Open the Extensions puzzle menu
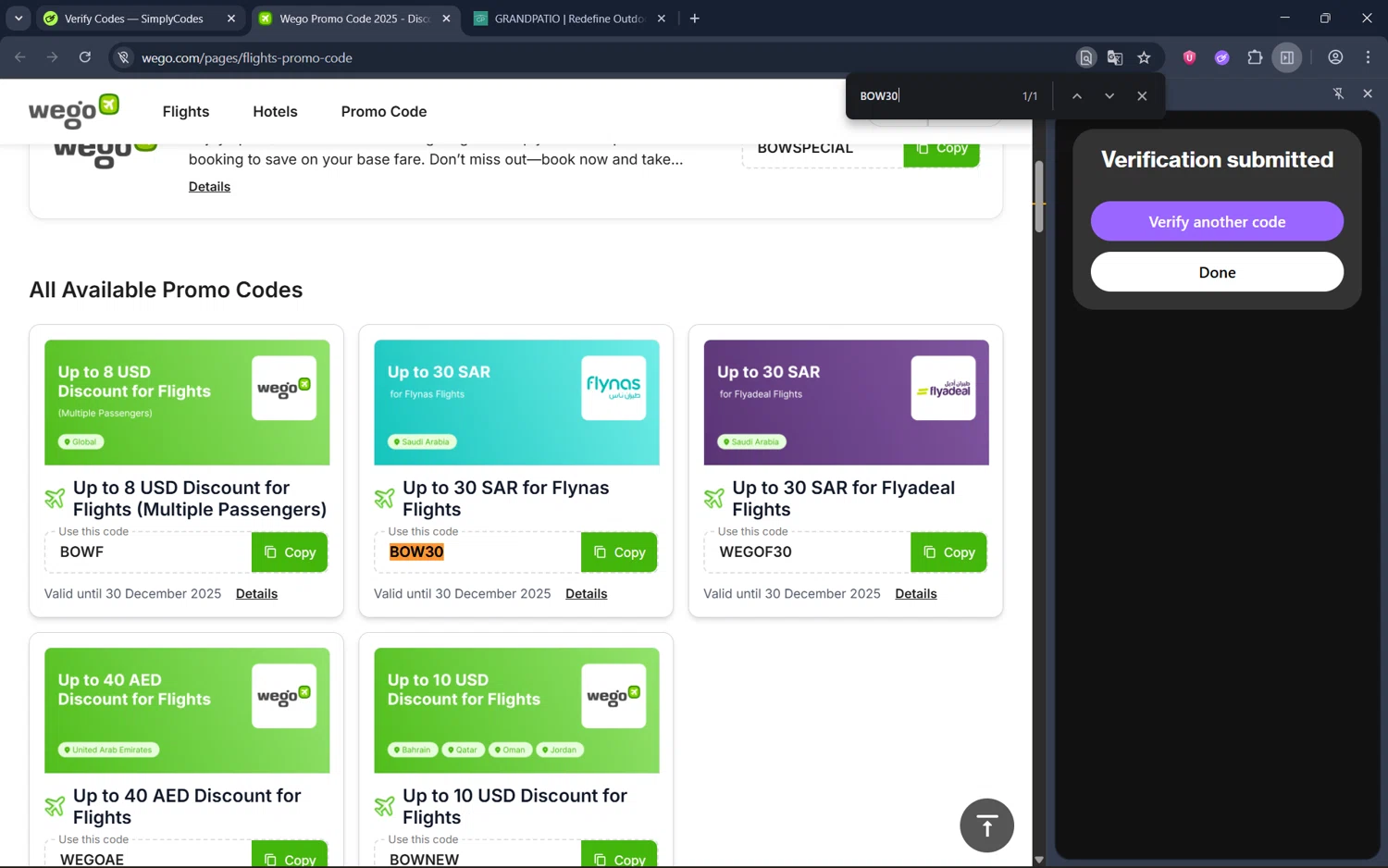 (1255, 57)
